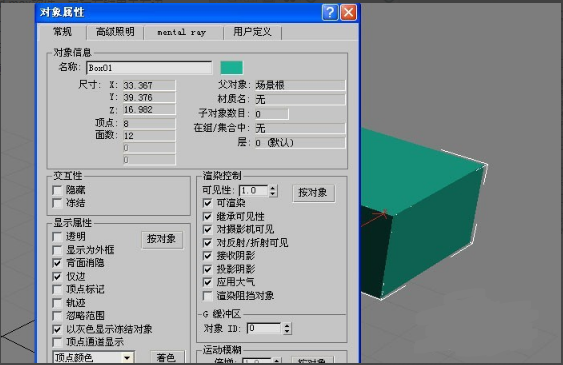Toggle the 透明 checkbox
The width and height of the screenshot is (563, 365).
pyautogui.click(x=57, y=237)
